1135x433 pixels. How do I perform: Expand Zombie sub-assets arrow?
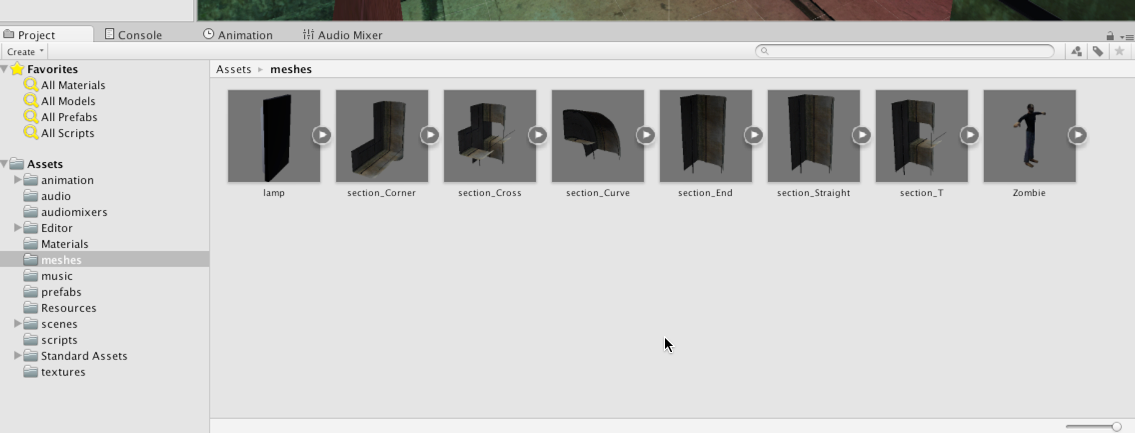click(x=1078, y=135)
